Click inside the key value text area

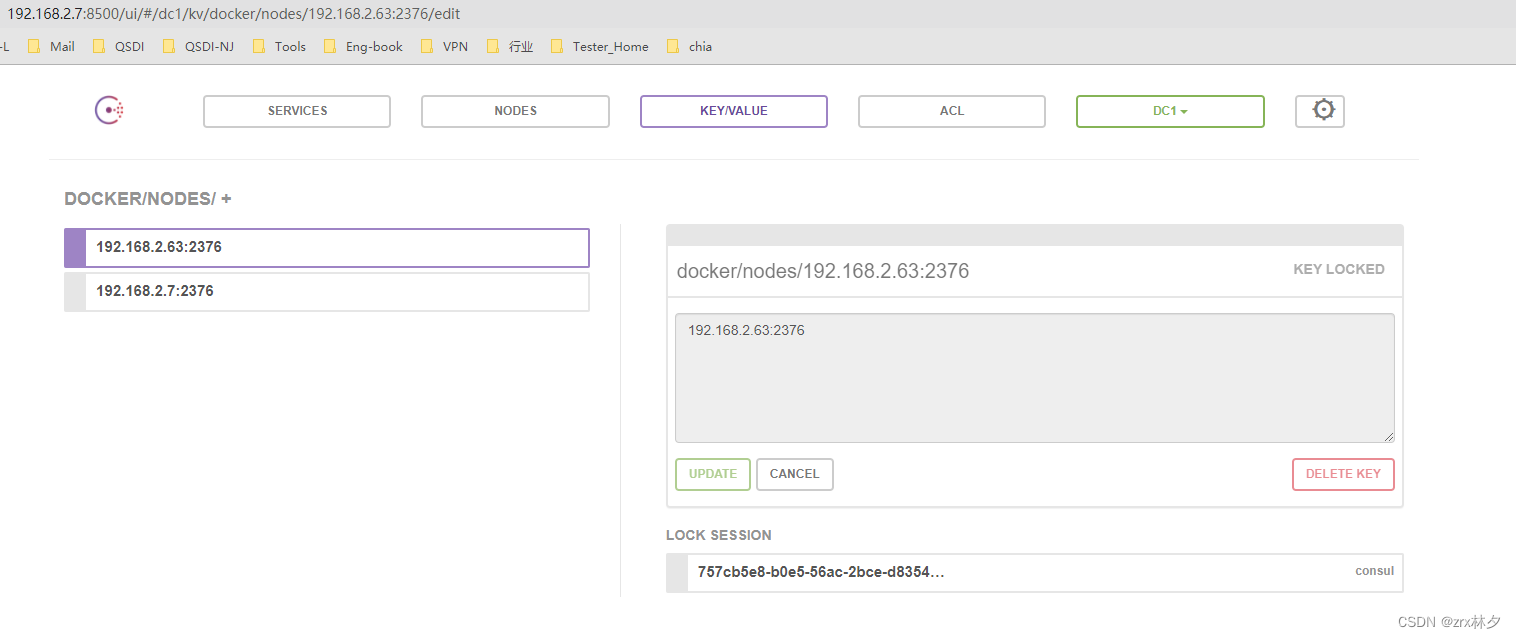tap(1034, 378)
